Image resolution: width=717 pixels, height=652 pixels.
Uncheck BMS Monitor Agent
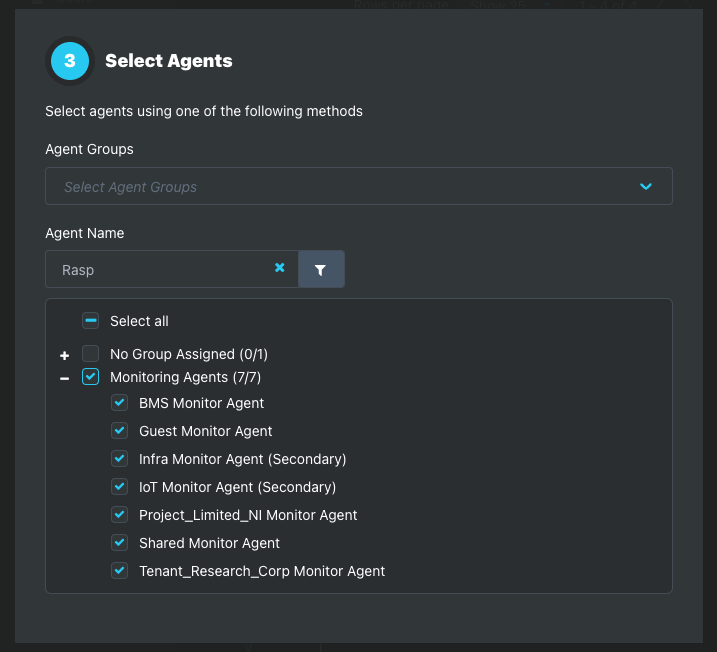pyautogui.click(x=119, y=403)
